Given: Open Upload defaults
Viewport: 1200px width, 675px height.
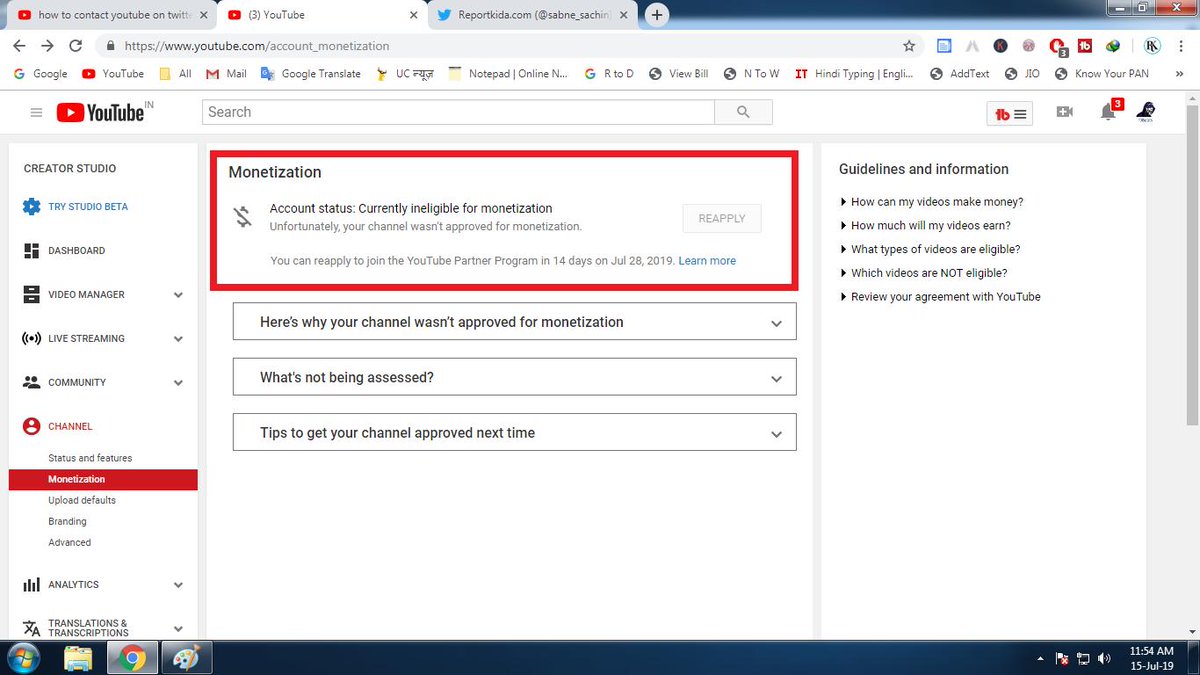Looking at the screenshot, I should pyautogui.click(x=82, y=500).
